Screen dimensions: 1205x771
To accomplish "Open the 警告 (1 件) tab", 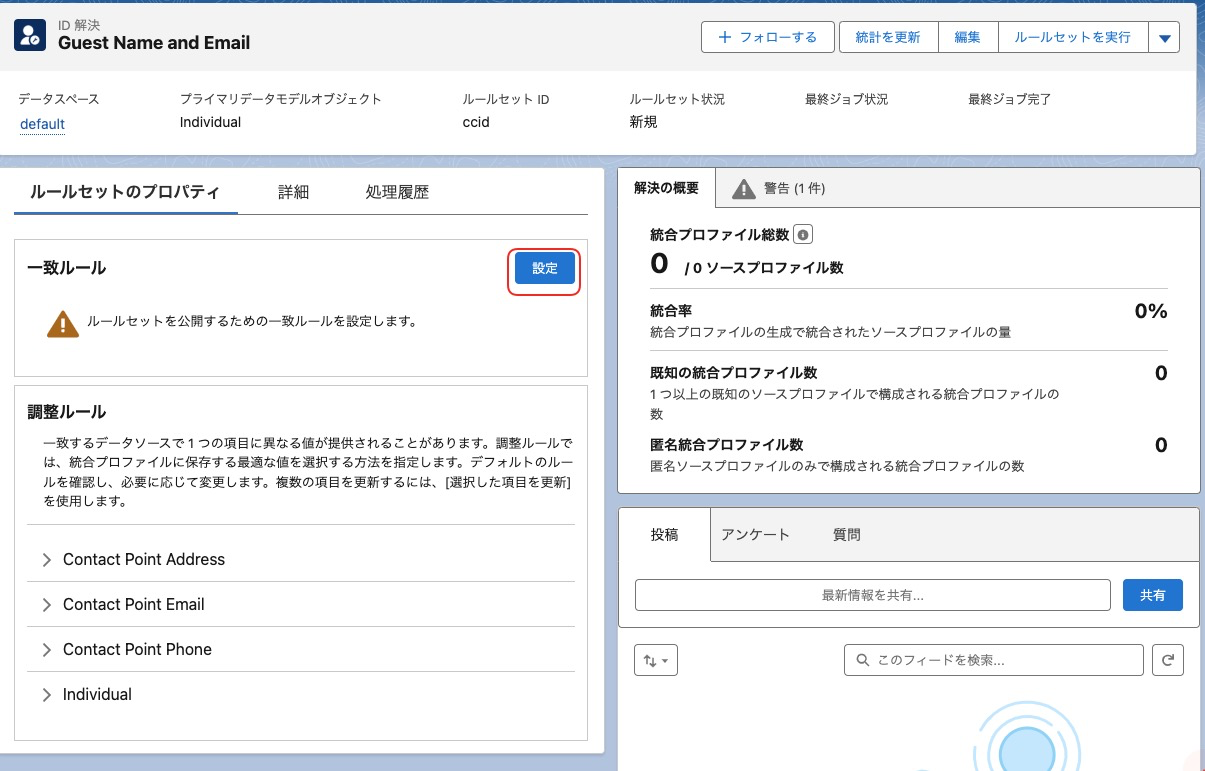I will [779, 188].
